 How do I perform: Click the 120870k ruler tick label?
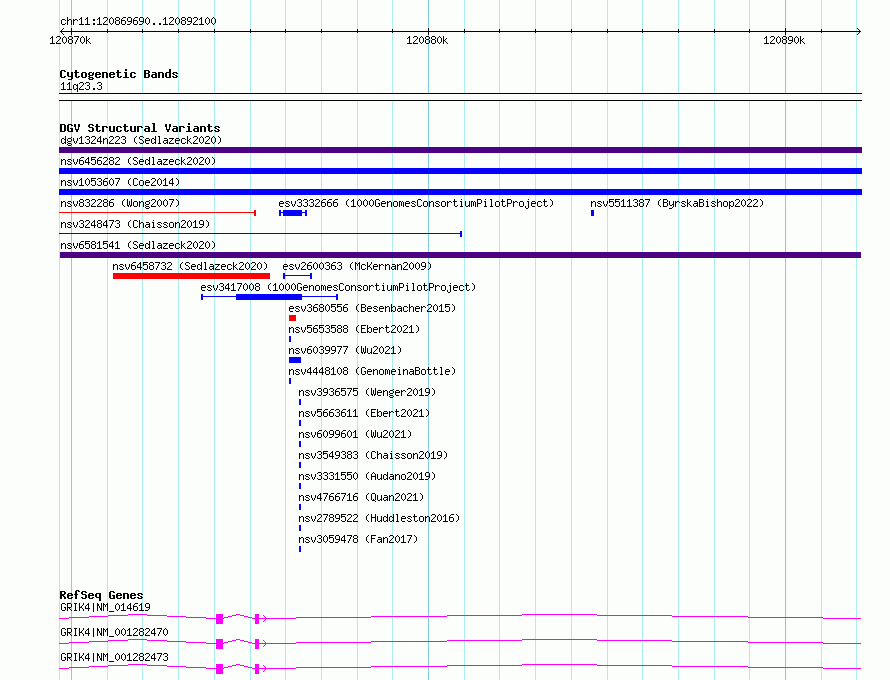click(x=70, y=40)
